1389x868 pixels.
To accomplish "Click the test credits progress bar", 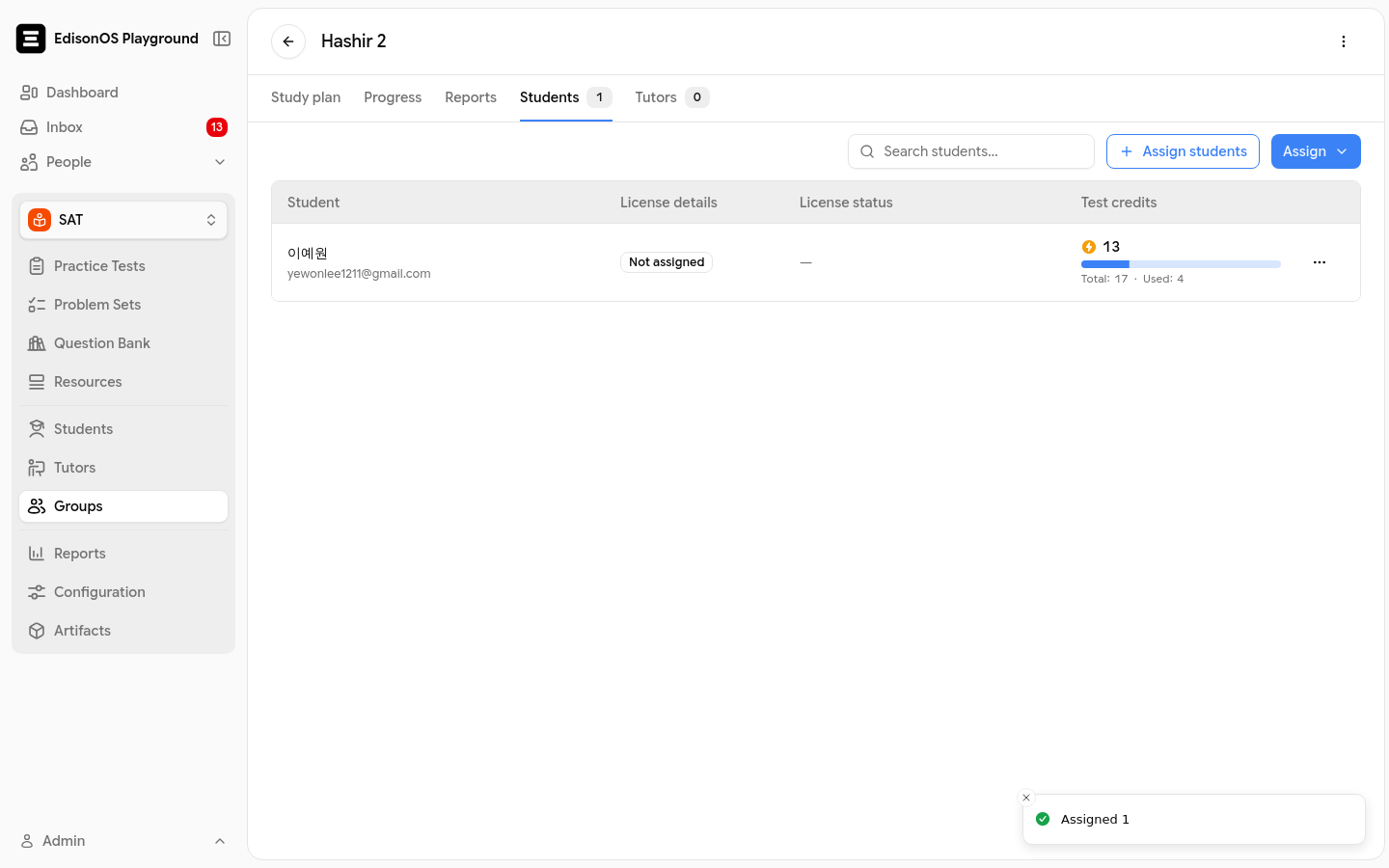I will coord(1181,264).
